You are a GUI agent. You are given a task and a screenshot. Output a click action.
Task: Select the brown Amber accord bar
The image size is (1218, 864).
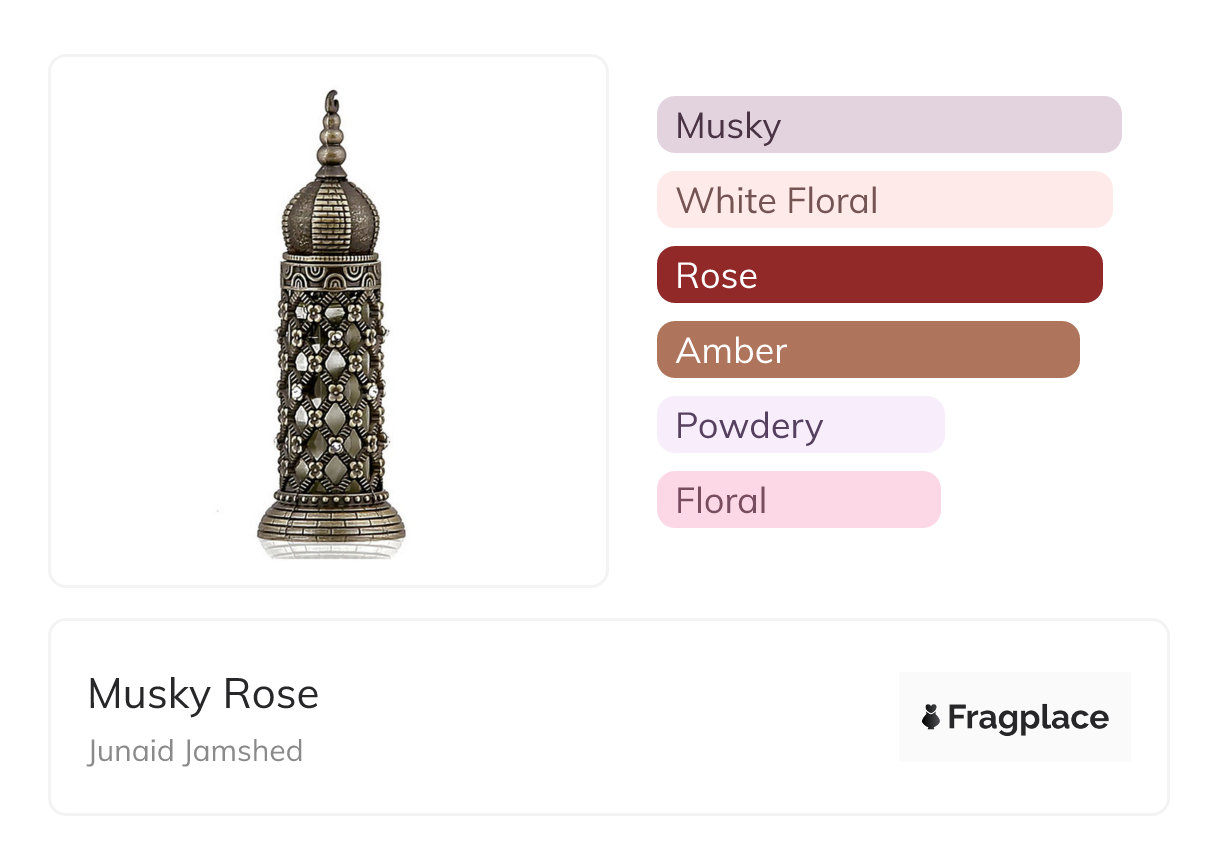(x=867, y=350)
